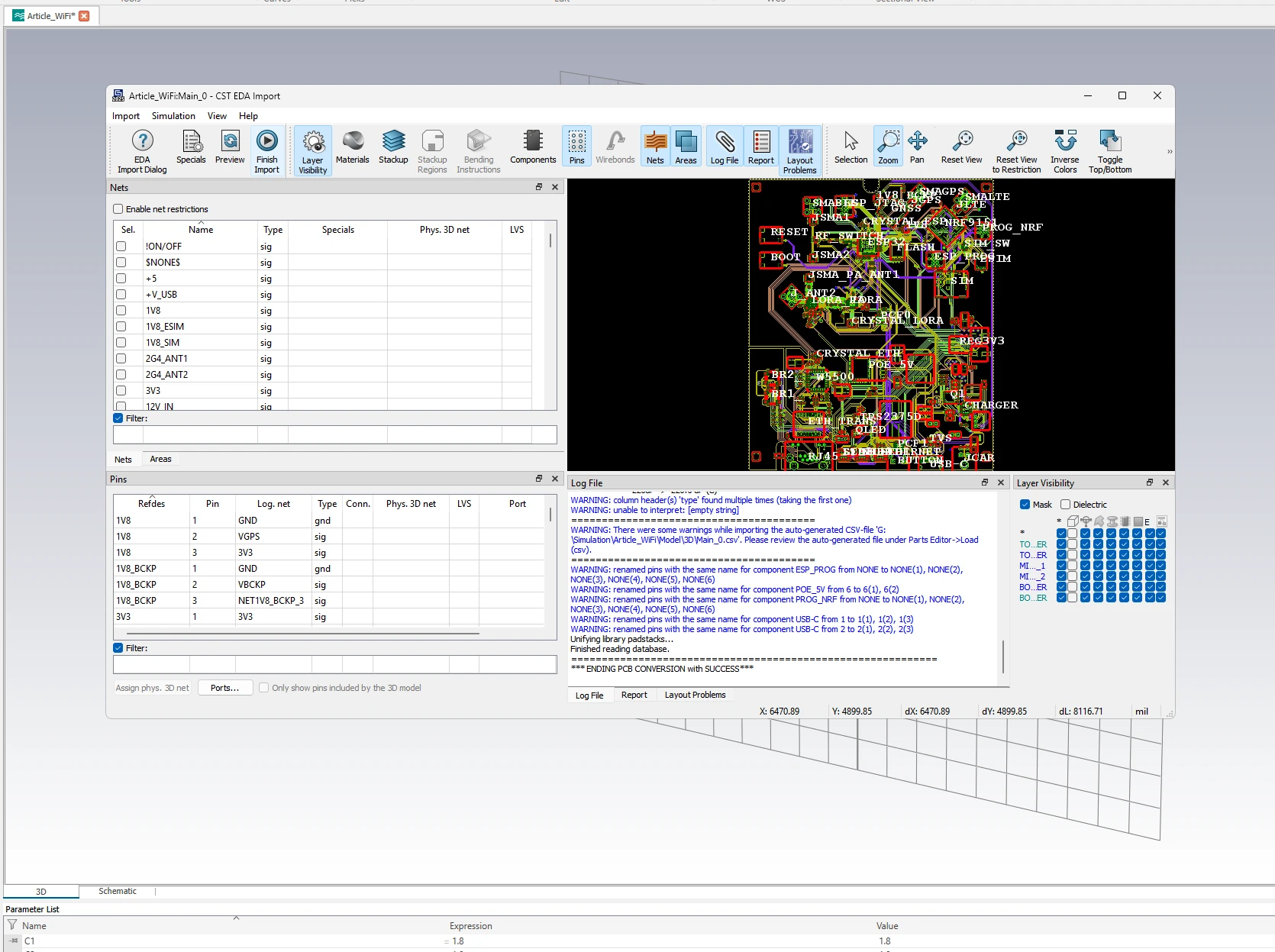The image size is (1275, 952).
Task: Open the Components tool
Action: (x=533, y=147)
